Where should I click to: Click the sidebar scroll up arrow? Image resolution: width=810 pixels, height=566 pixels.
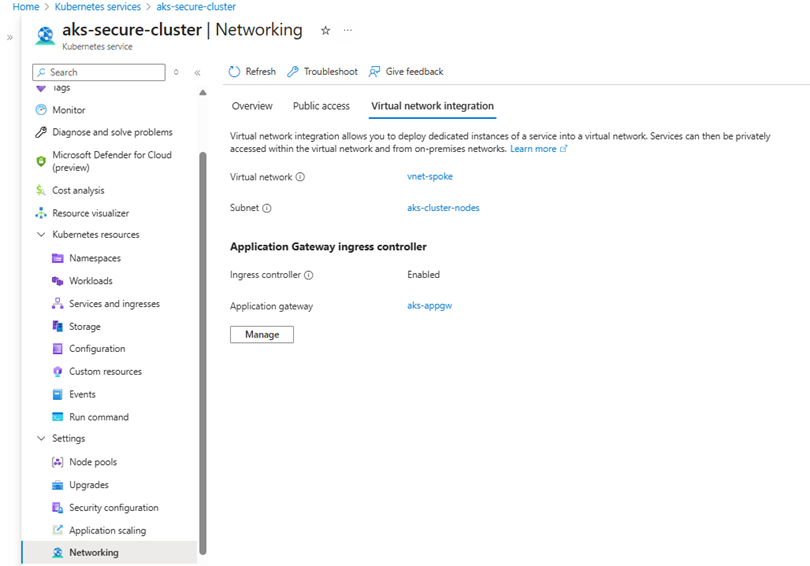202,93
